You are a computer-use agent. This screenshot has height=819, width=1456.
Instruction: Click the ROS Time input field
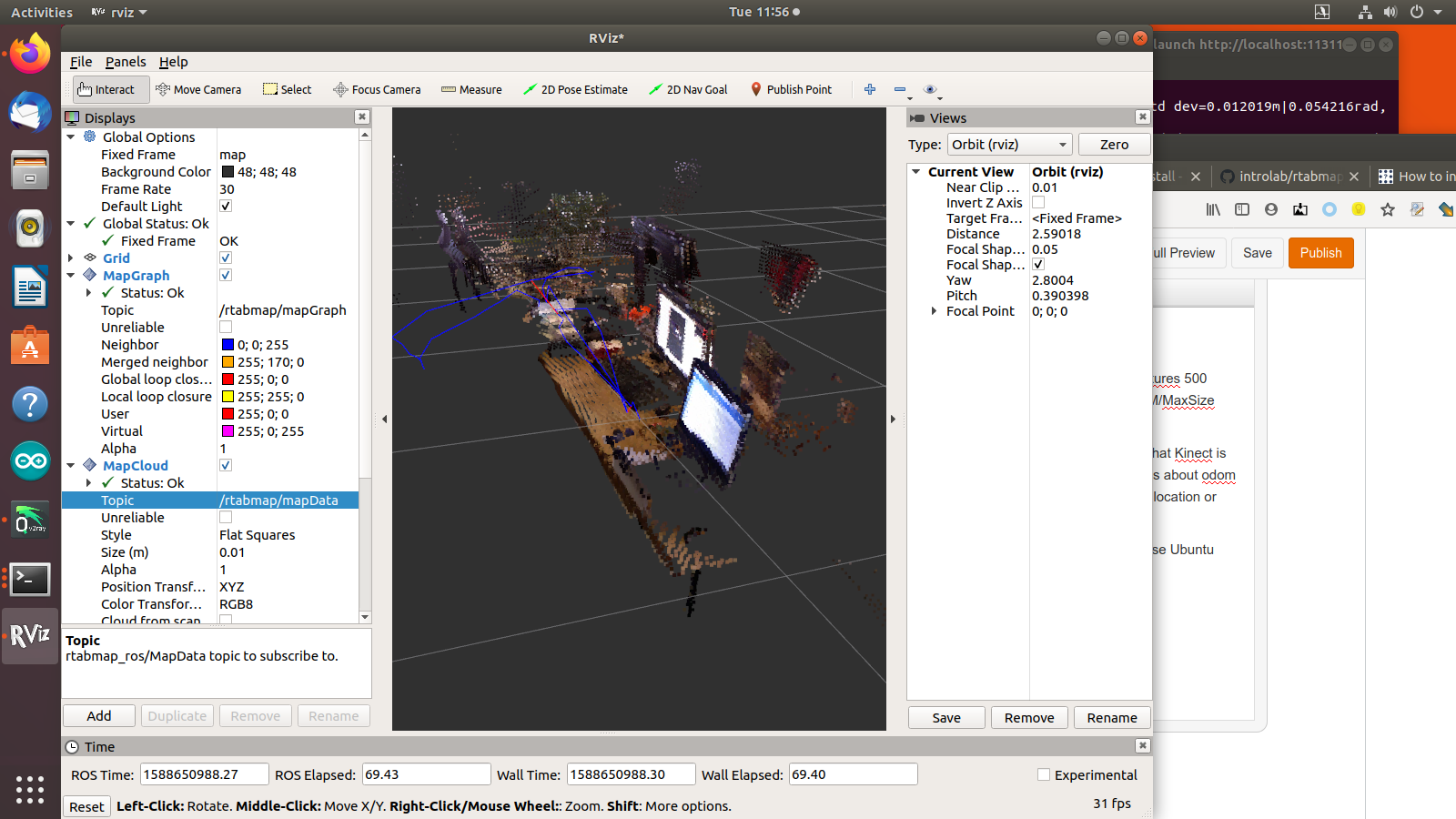204,773
